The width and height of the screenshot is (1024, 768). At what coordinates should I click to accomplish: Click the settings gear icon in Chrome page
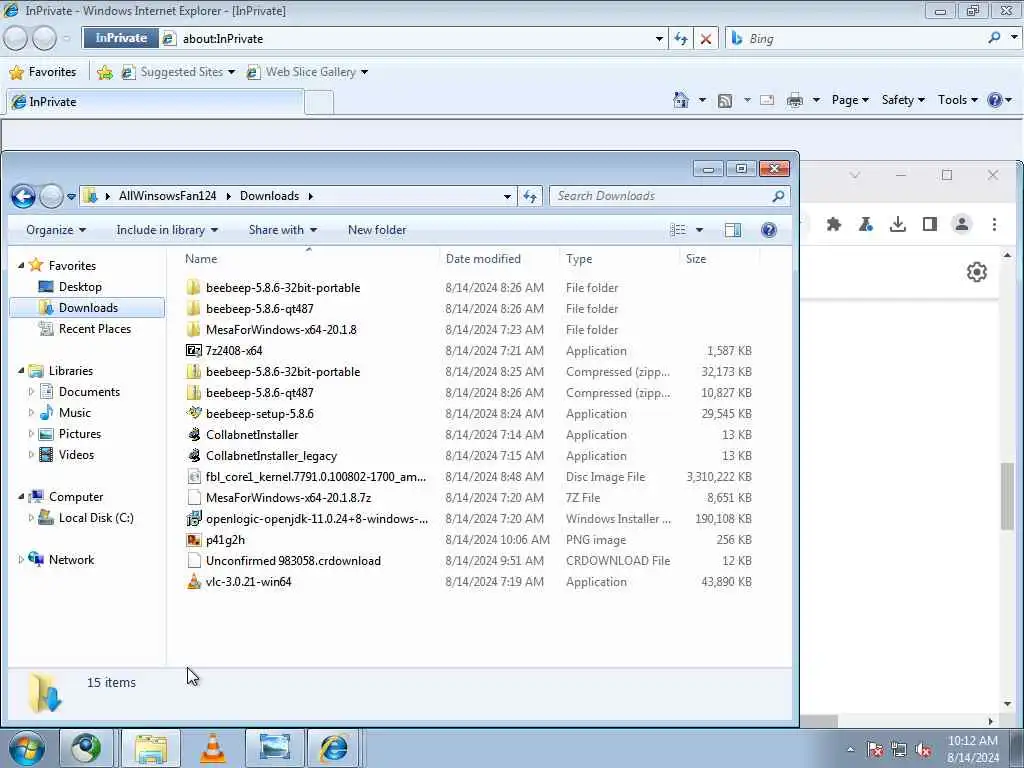point(976,272)
